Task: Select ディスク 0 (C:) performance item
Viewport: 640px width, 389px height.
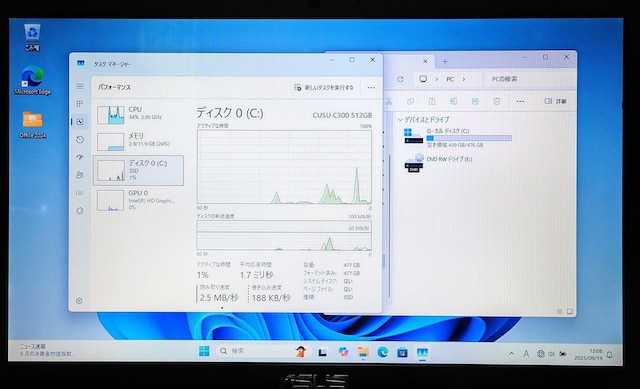Action: 138,170
